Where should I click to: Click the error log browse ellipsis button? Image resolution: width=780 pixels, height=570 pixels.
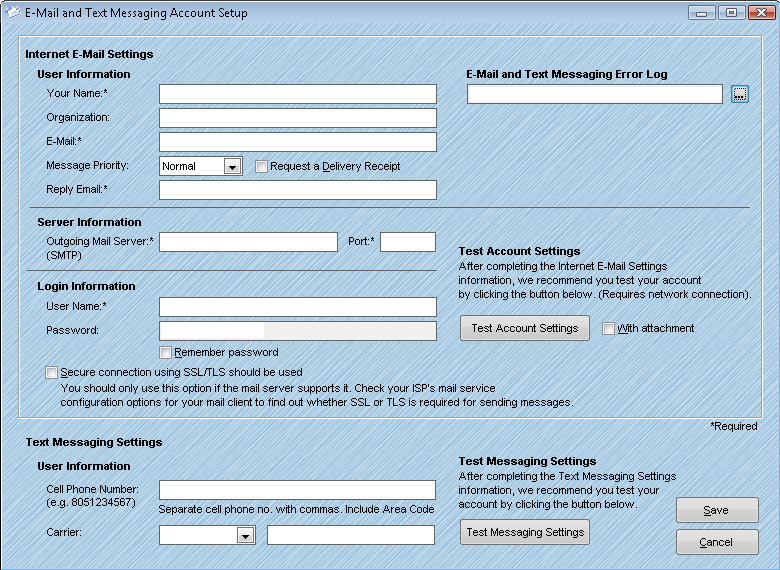click(x=740, y=94)
